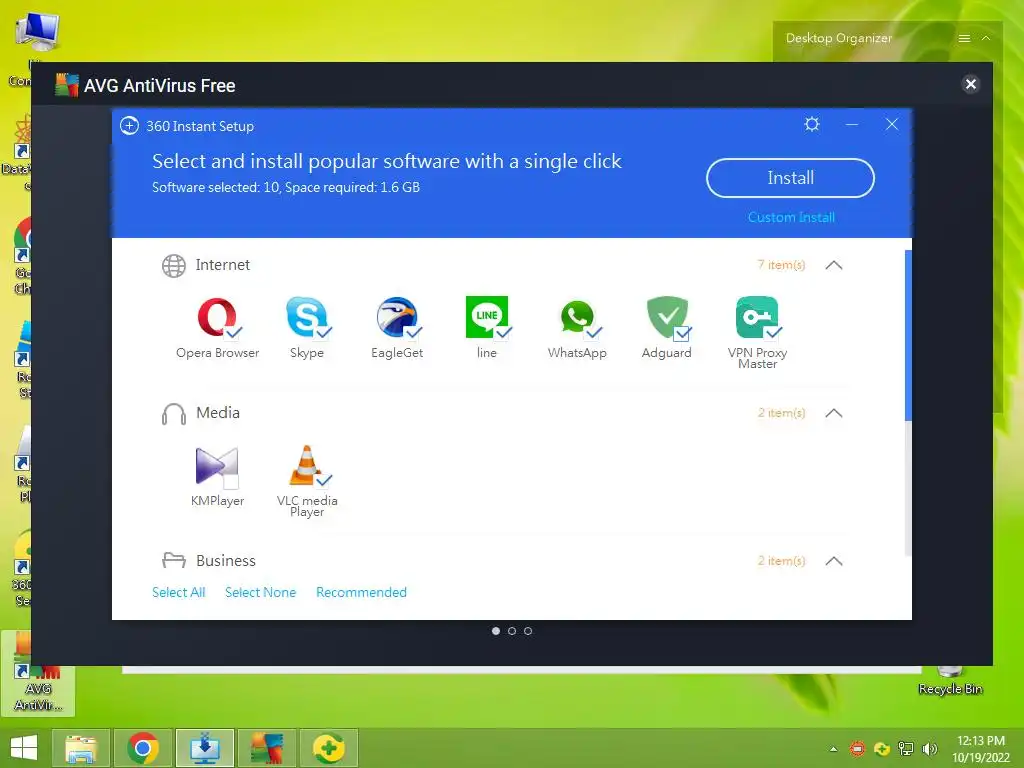Click the Internet globe category icon
The image size is (1024, 768).
point(174,265)
